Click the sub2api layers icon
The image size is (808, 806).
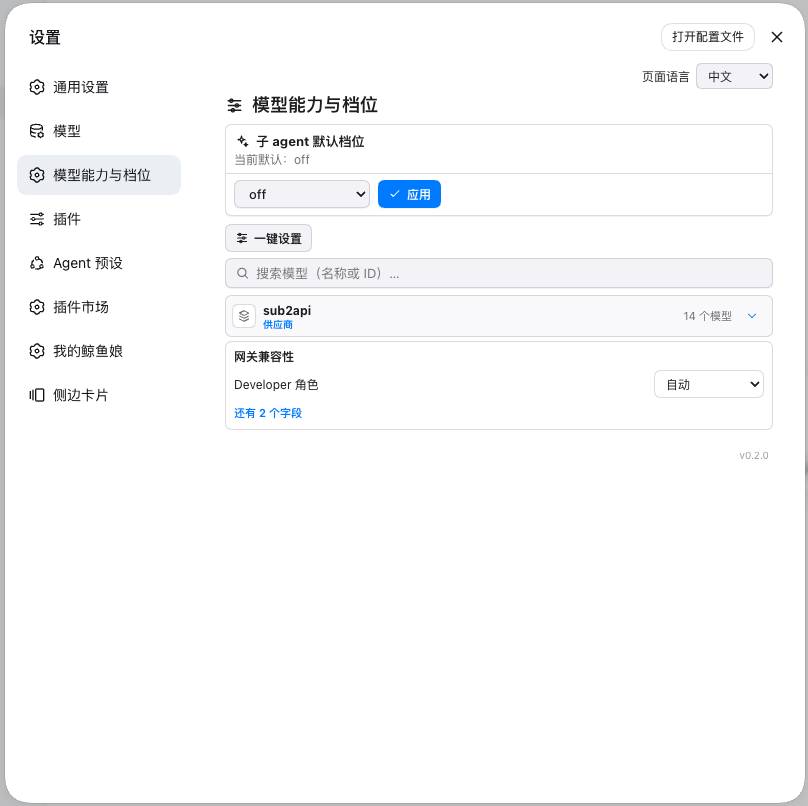click(244, 316)
